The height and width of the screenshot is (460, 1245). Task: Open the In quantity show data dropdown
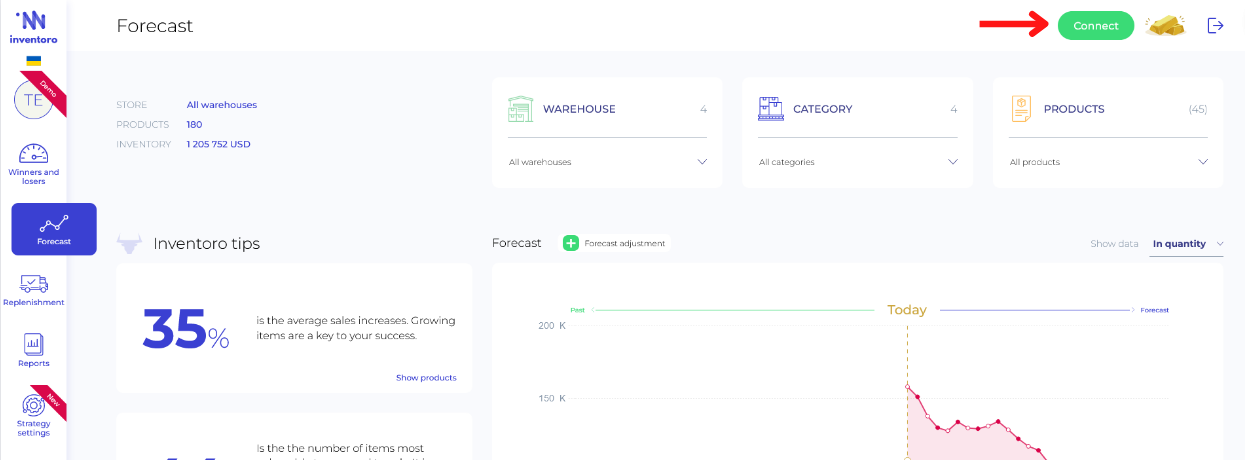(x=1187, y=244)
